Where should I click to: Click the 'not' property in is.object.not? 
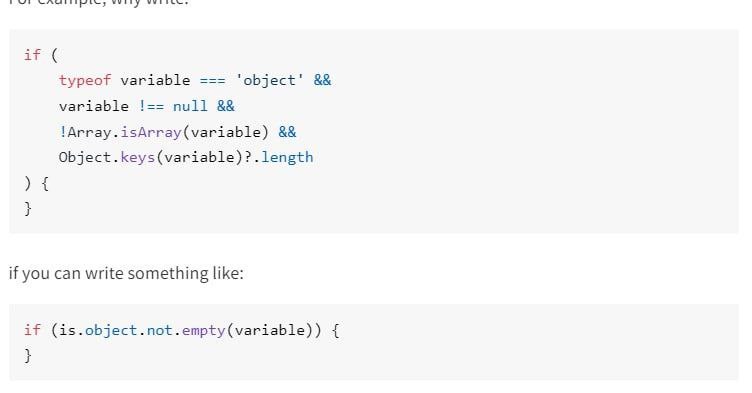pyautogui.click(x=160, y=330)
